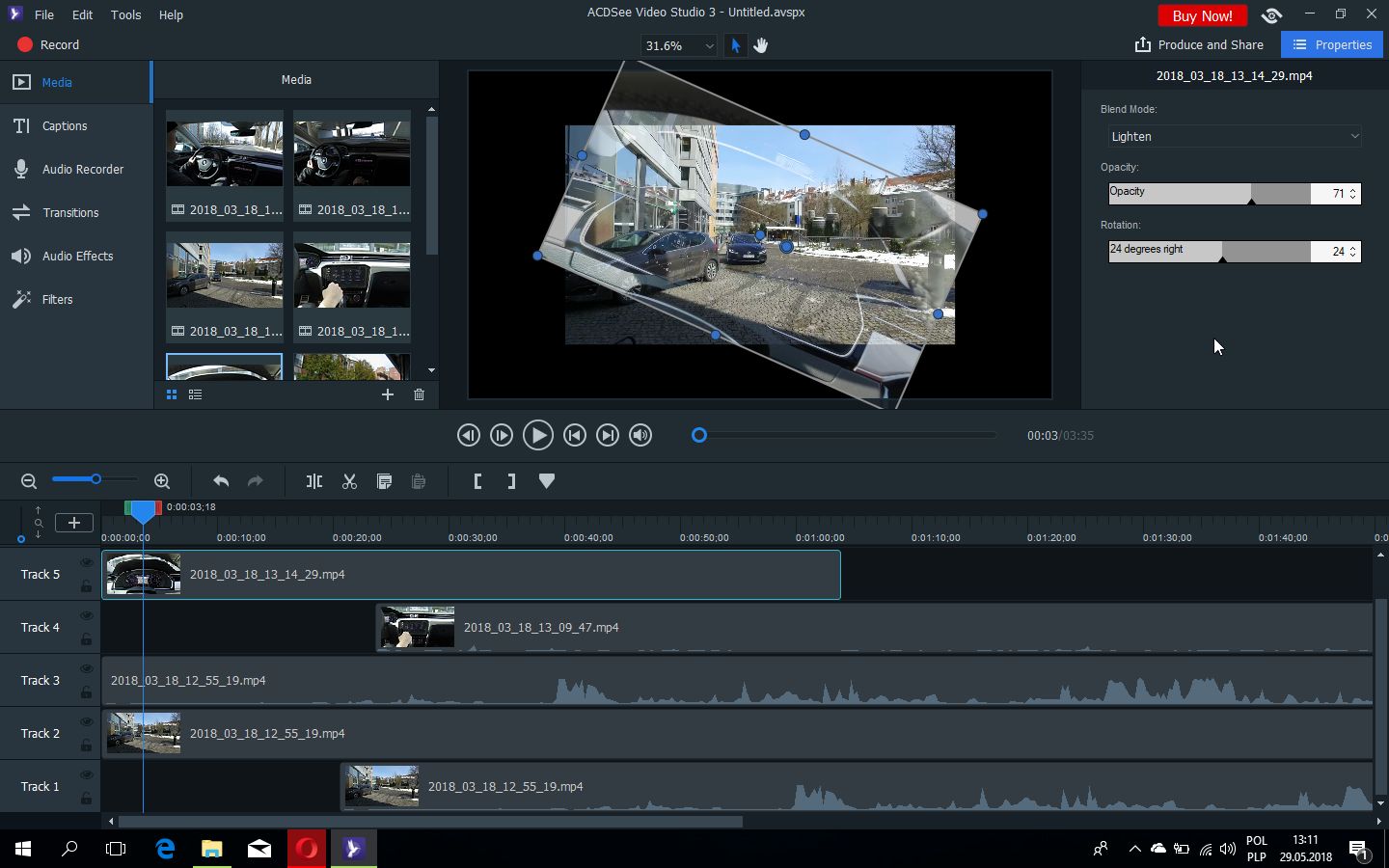This screenshot has width=1389, height=868.
Task: Toggle Track 3 visibility eye
Action: [x=86, y=668]
